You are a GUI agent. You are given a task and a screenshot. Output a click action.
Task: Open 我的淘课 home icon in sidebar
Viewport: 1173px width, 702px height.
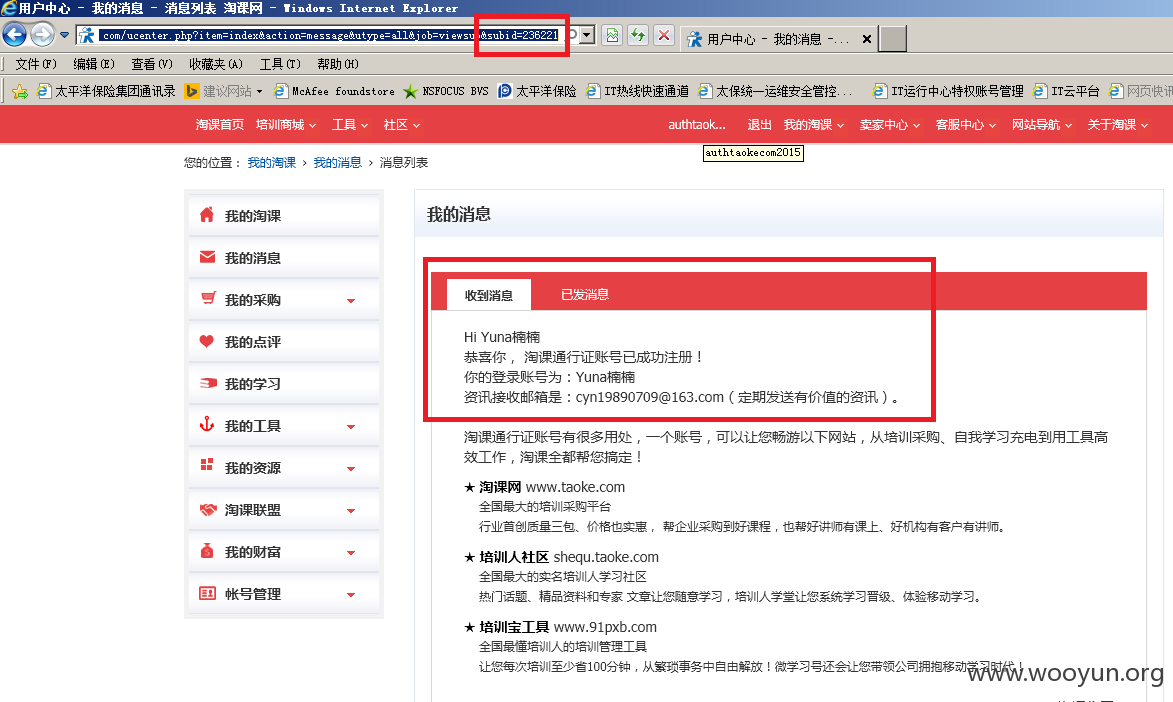[207, 215]
